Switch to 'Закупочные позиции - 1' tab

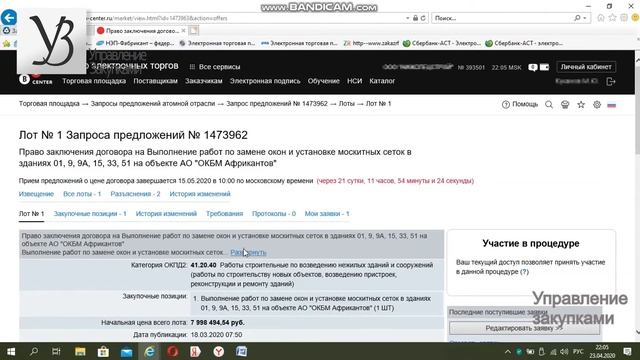(90, 213)
